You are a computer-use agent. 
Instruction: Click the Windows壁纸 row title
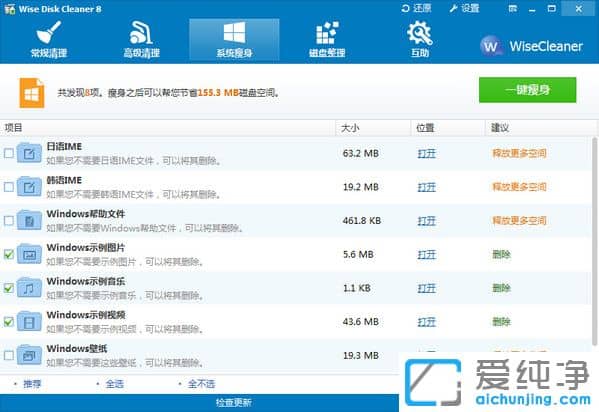(x=77, y=348)
